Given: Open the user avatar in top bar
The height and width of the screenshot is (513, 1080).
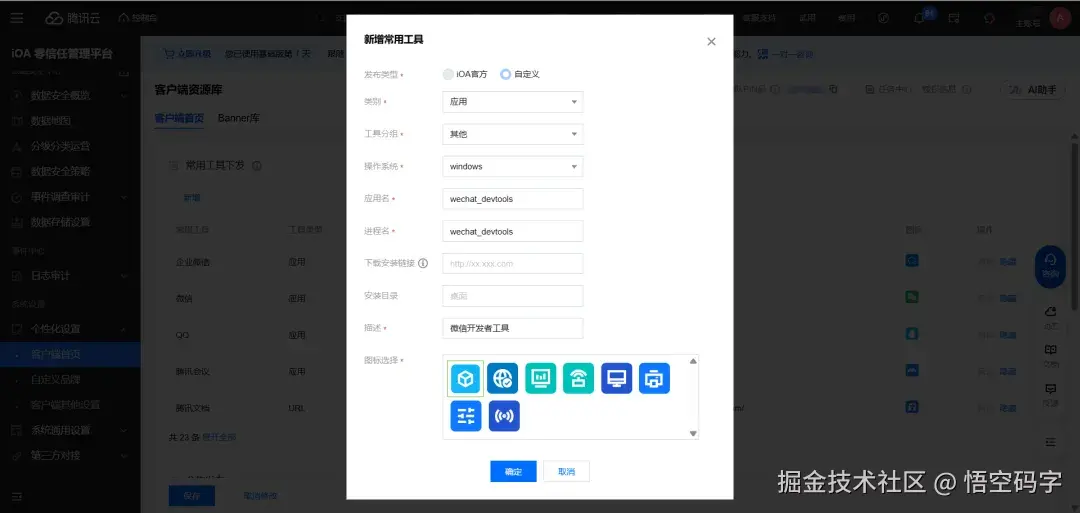Looking at the screenshot, I should pos(1059,18).
